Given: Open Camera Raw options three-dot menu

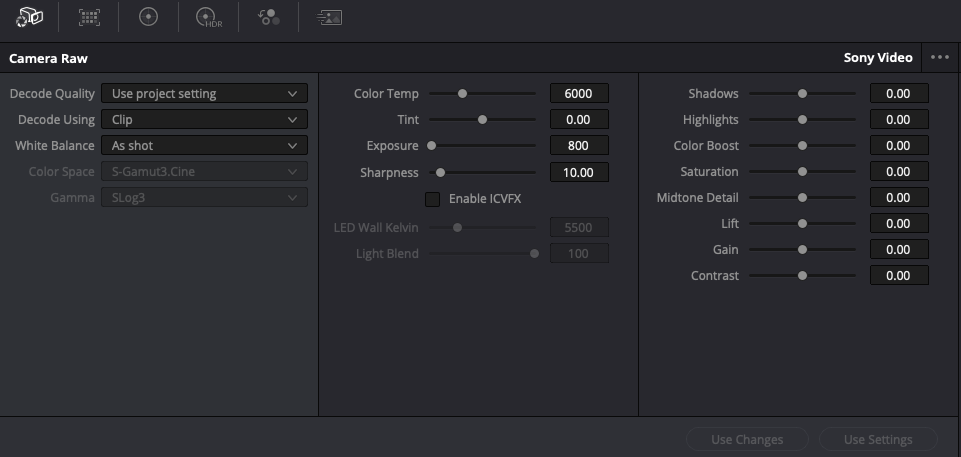Looking at the screenshot, I should tap(939, 58).
